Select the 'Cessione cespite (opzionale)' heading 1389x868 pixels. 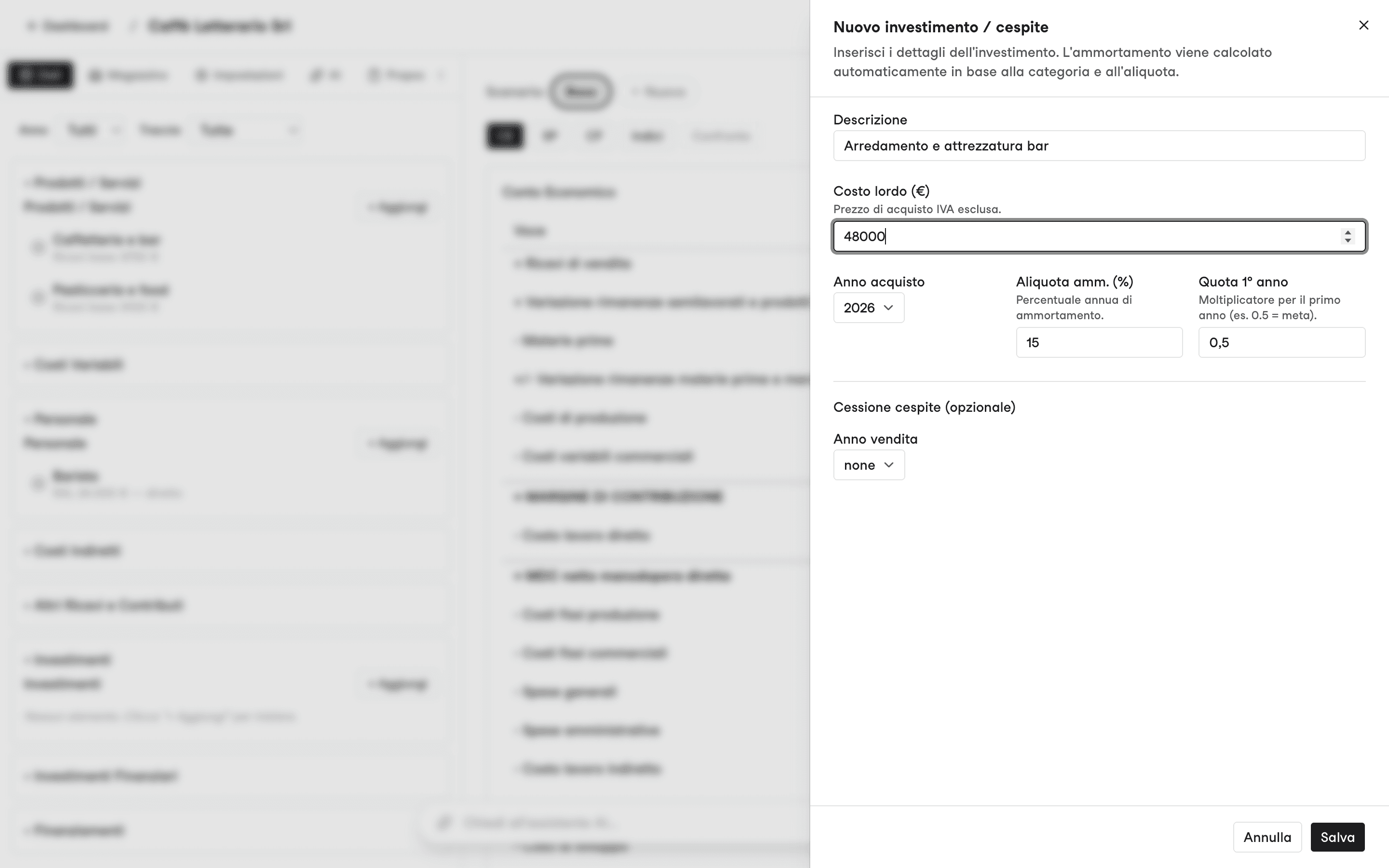click(924, 407)
